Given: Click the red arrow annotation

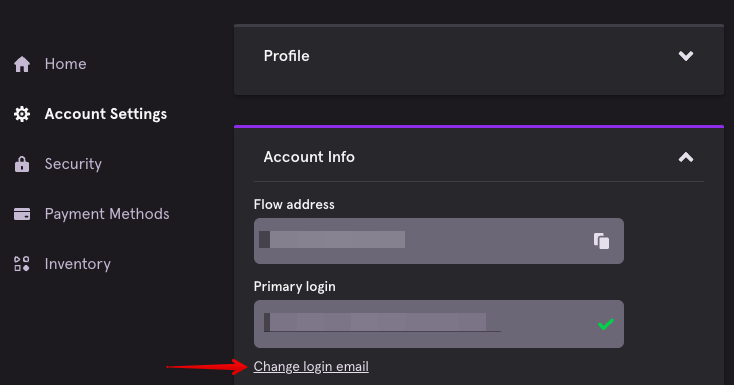Looking at the screenshot, I should coord(207,367).
